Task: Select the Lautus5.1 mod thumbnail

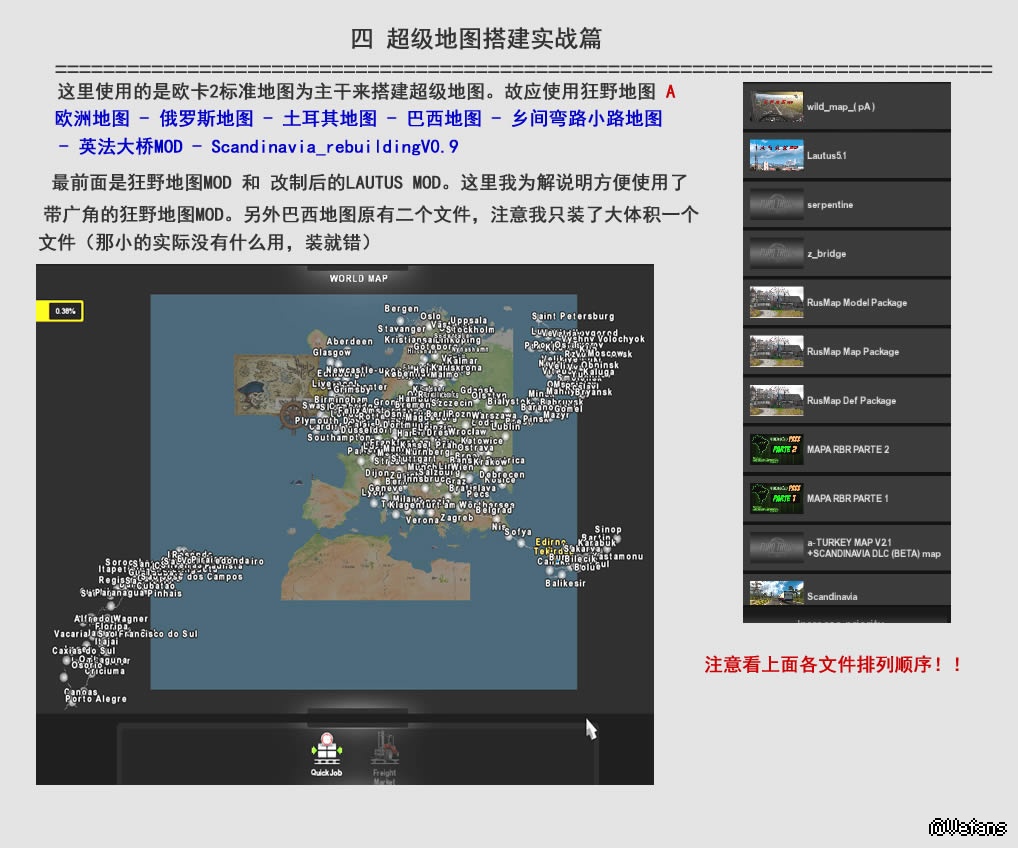Action: [776, 155]
